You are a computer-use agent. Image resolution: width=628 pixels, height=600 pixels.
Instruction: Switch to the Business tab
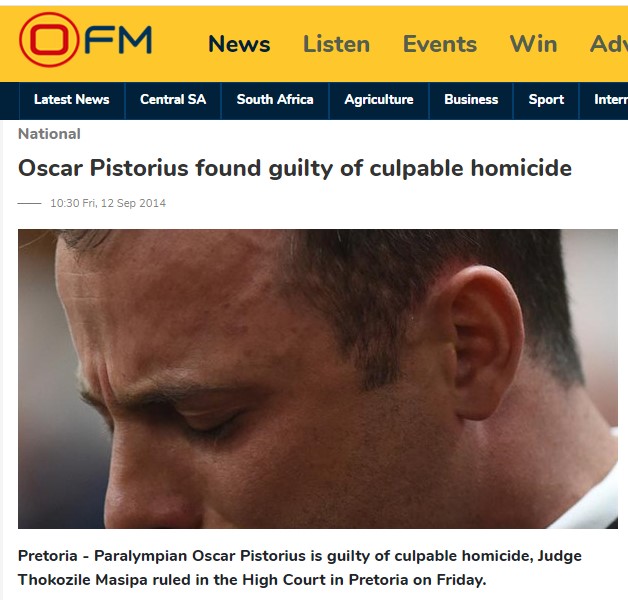(471, 99)
